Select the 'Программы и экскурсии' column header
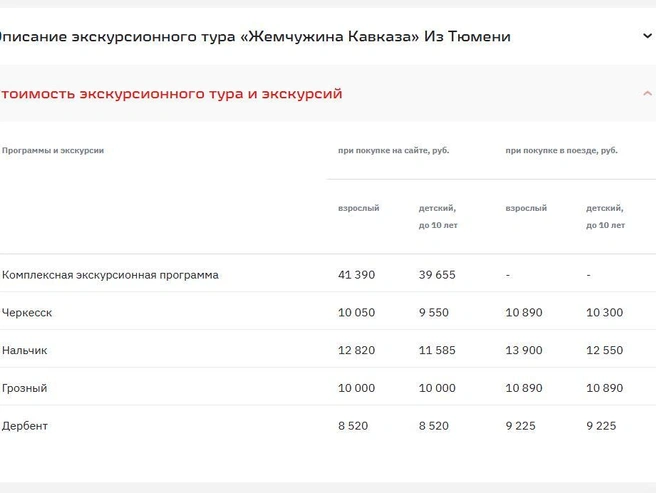 tap(53, 150)
